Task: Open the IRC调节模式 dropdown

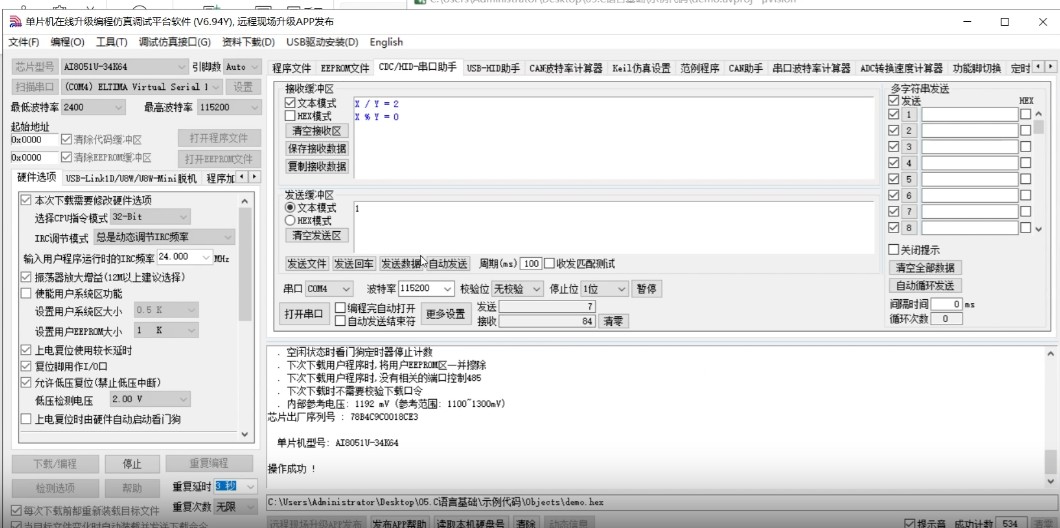Action: 164,237
